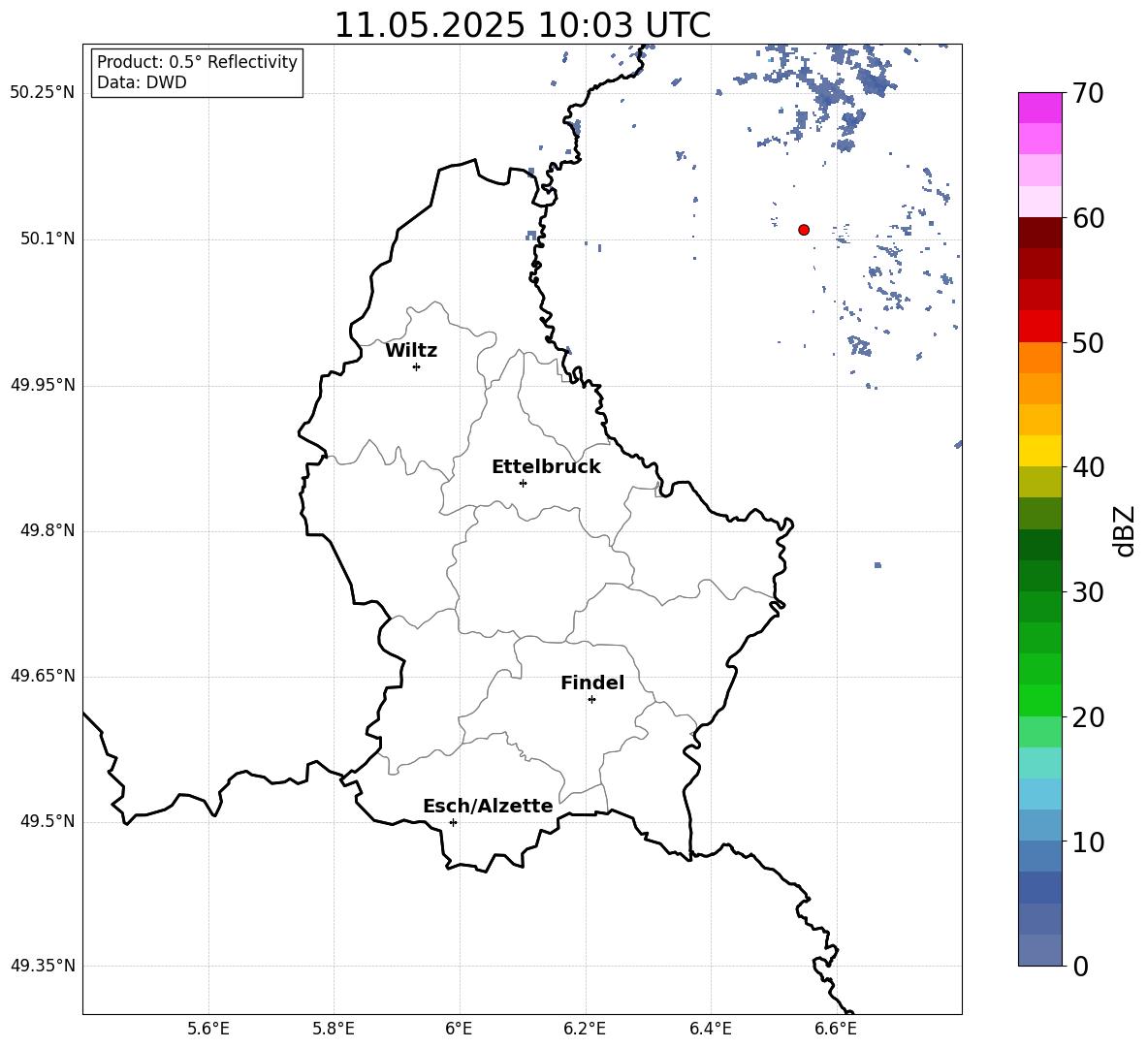Click the Ettelbruck plus marker
This screenshot has width=1148, height=1048.
pyautogui.click(x=523, y=483)
